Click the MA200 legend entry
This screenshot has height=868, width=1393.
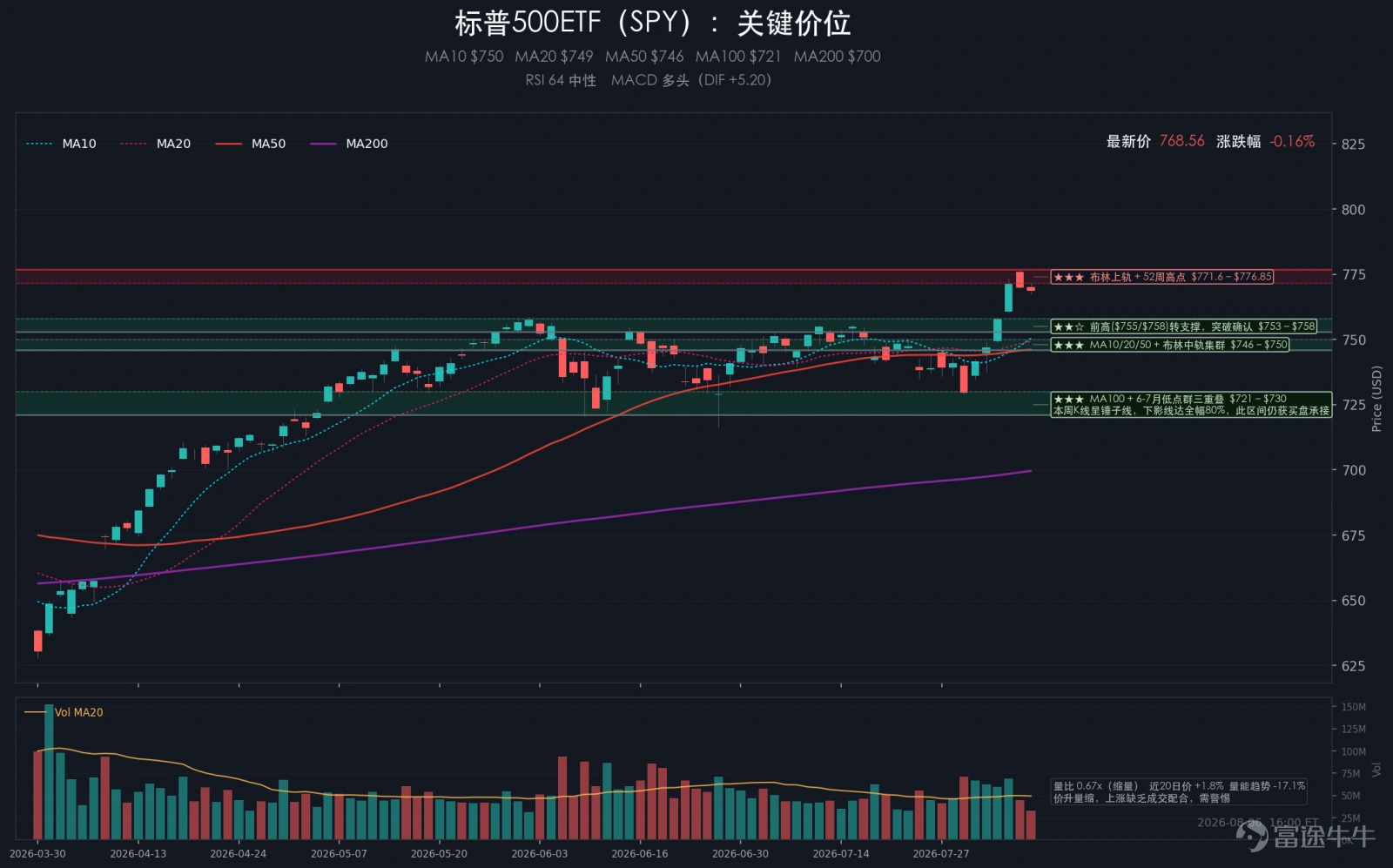click(x=349, y=144)
